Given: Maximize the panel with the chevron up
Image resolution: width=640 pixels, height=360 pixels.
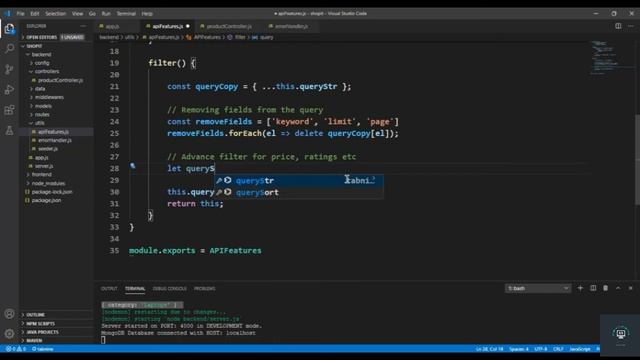Looking at the screenshot, I should pyautogui.click(x=618, y=288).
